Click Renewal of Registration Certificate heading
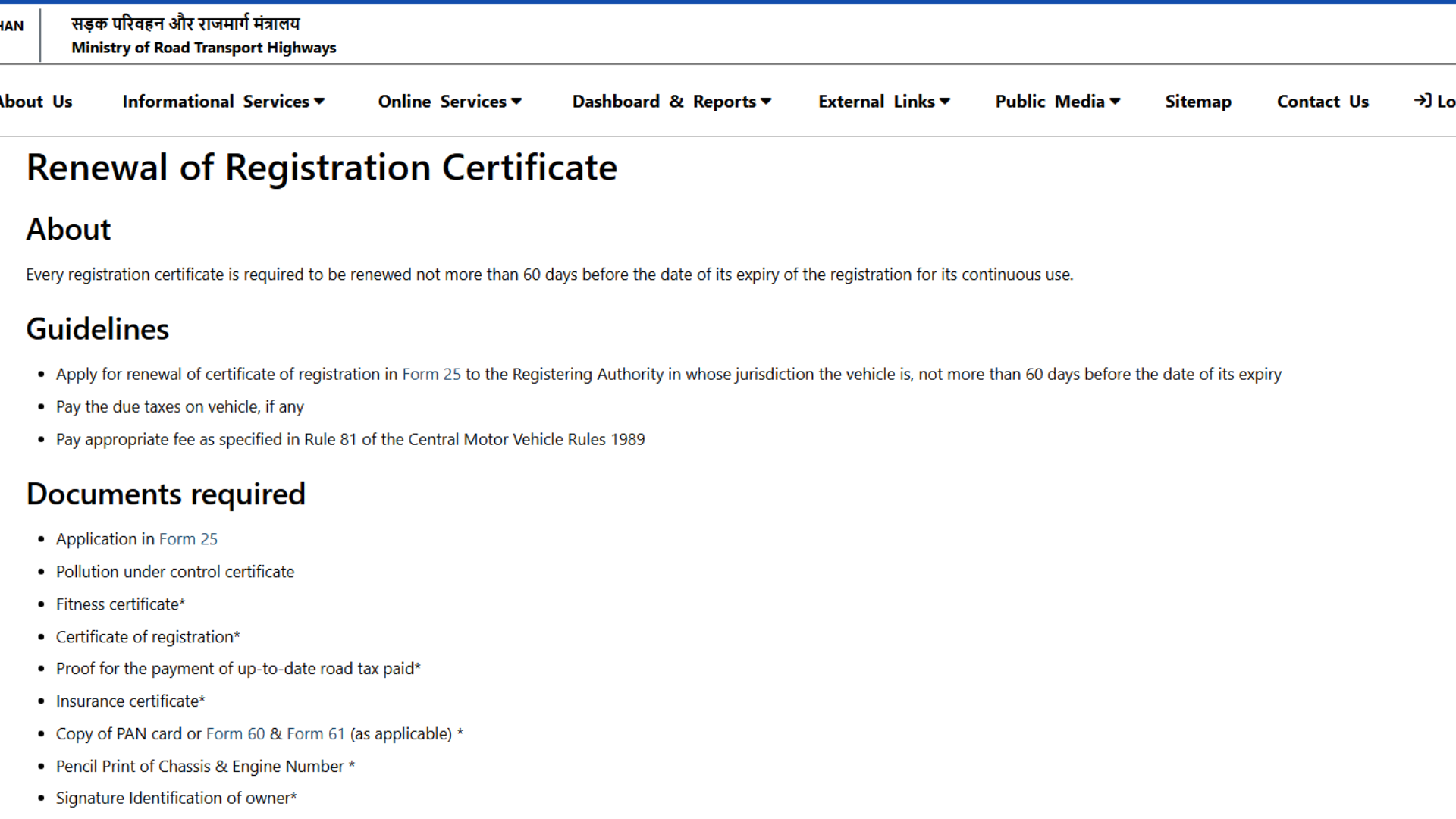The height and width of the screenshot is (819, 1456). tap(322, 168)
